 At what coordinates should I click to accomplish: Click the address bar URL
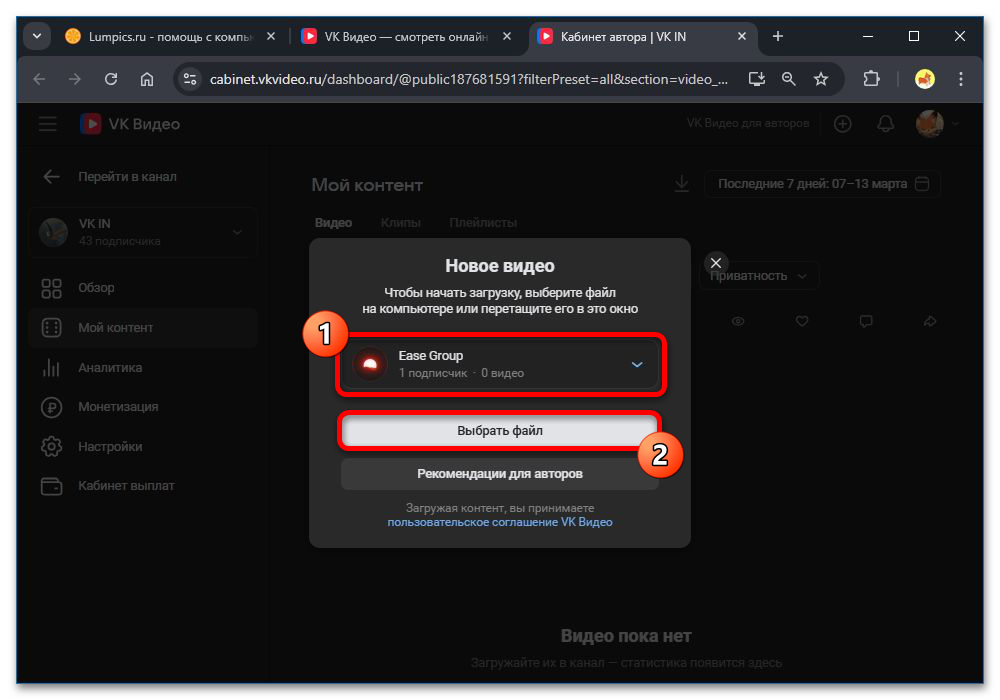(469, 79)
